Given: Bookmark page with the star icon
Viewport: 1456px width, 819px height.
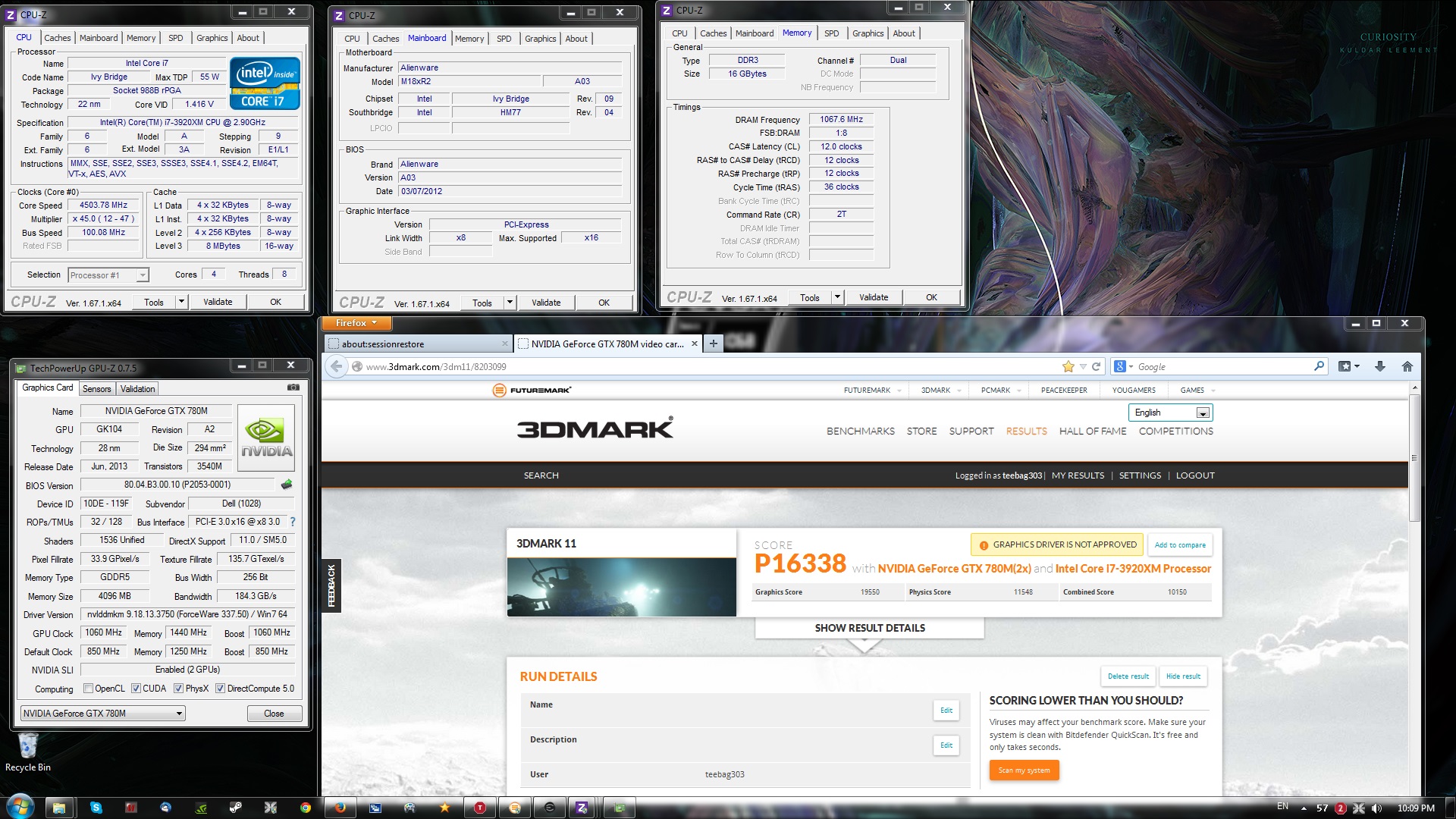Looking at the screenshot, I should 1068,366.
